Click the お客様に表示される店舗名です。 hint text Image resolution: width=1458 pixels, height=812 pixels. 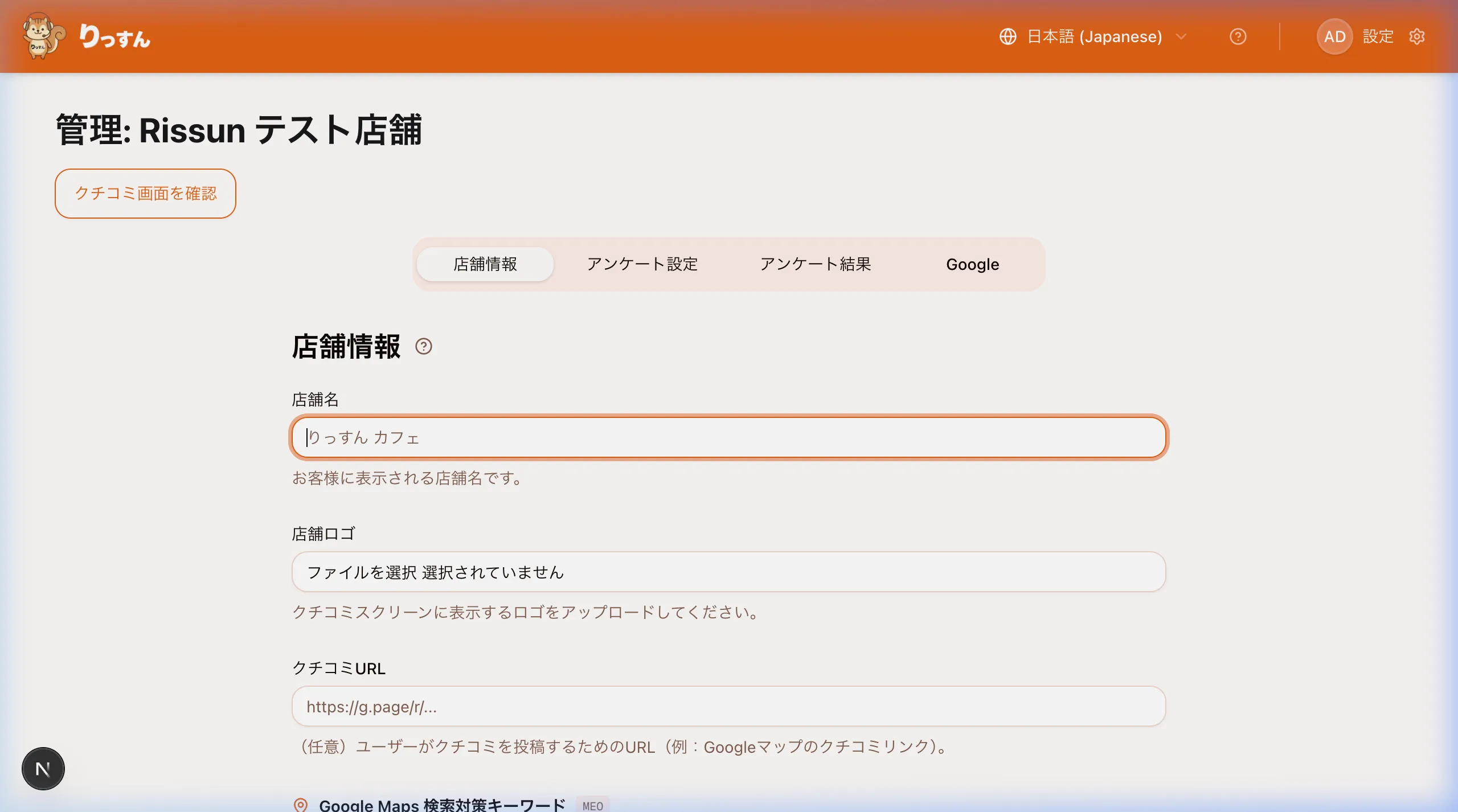coord(408,478)
